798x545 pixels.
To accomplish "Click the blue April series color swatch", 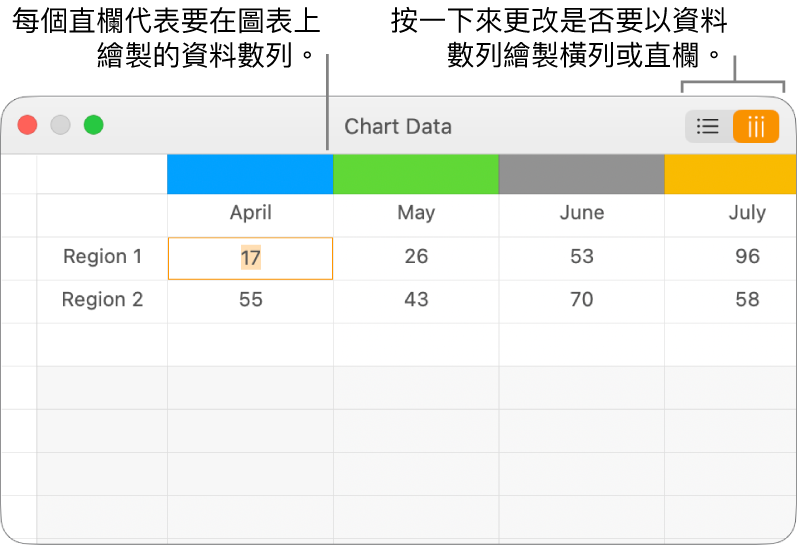I will [250, 174].
